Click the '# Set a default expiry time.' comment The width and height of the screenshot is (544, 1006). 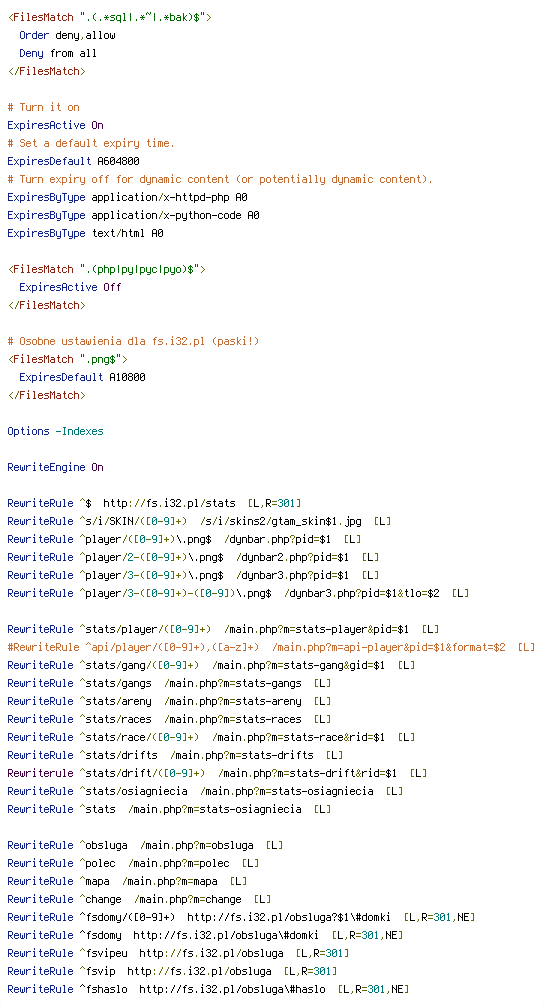(x=91, y=143)
